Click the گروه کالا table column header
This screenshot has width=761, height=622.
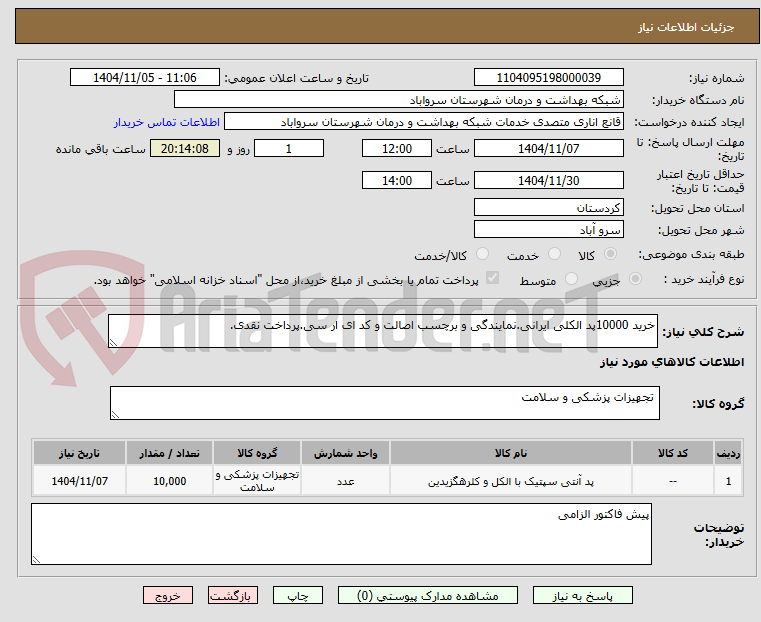pyautogui.click(x=257, y=453)
